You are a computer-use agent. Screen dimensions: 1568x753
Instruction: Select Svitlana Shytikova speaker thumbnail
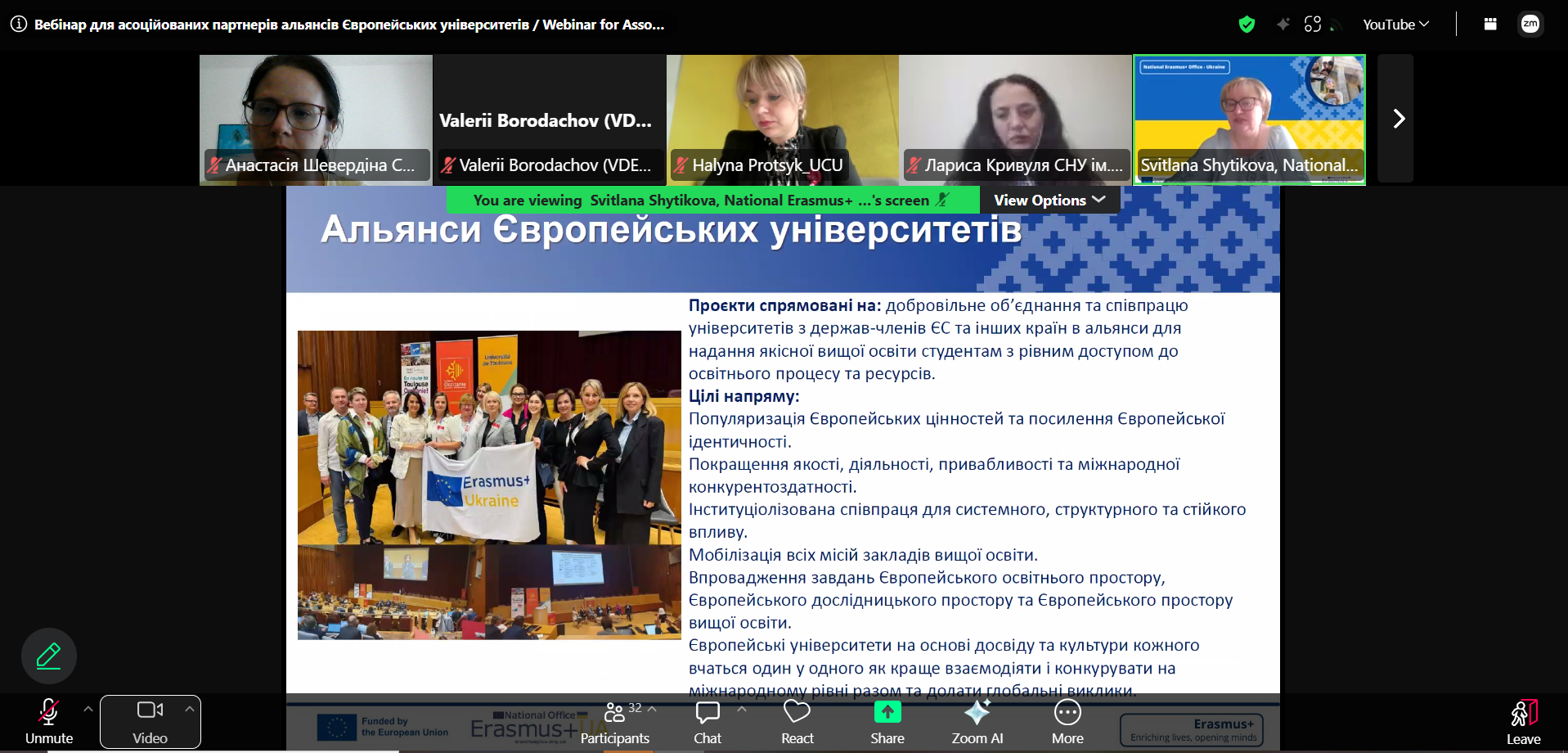[1249, 119]
